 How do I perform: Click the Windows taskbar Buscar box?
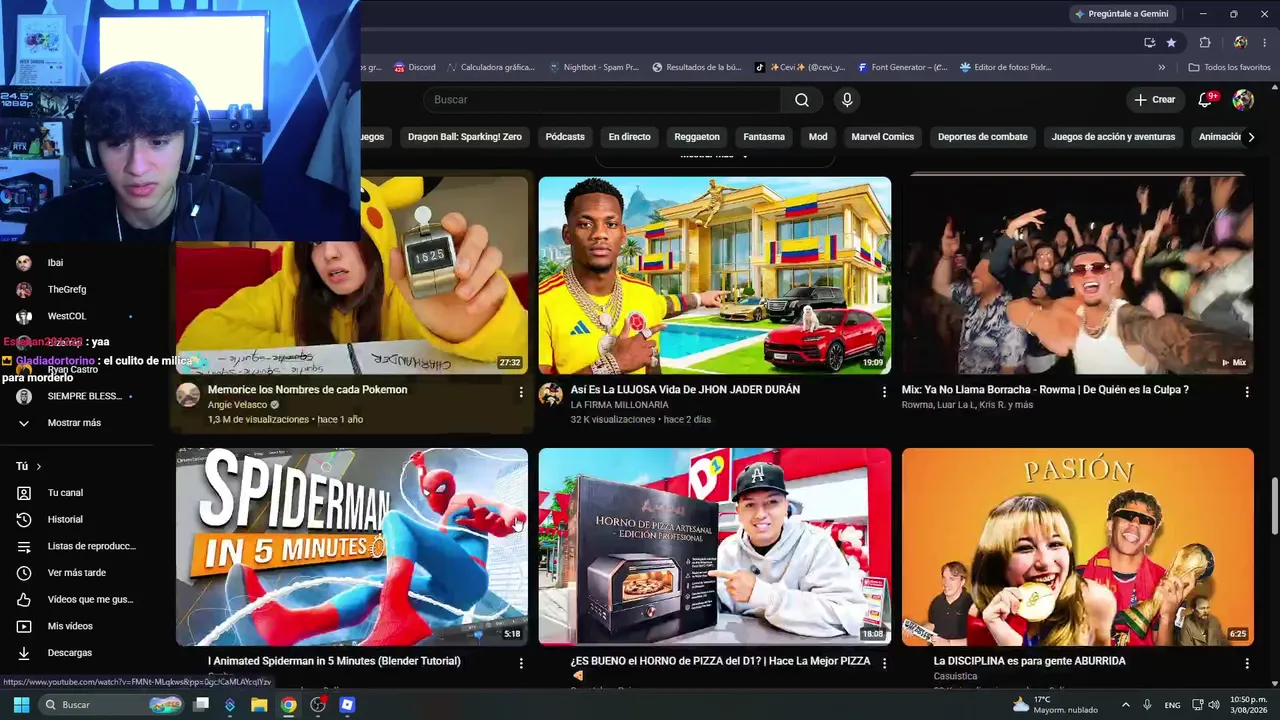[113, 705]
